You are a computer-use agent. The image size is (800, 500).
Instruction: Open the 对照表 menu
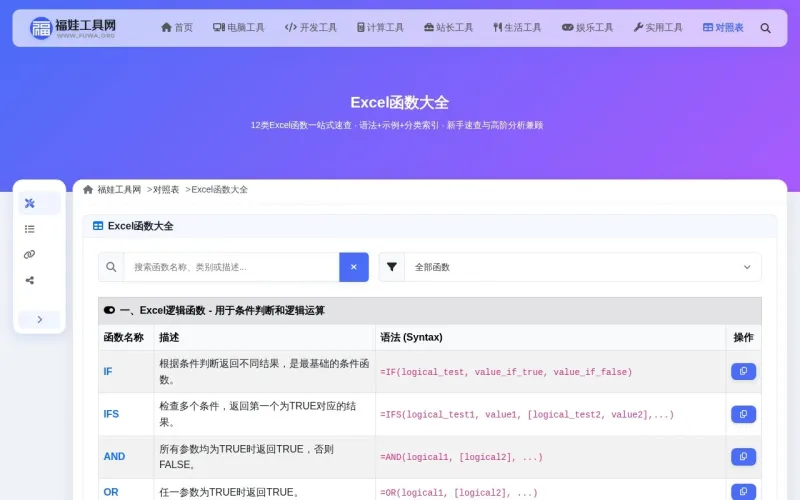coord(723,28)
